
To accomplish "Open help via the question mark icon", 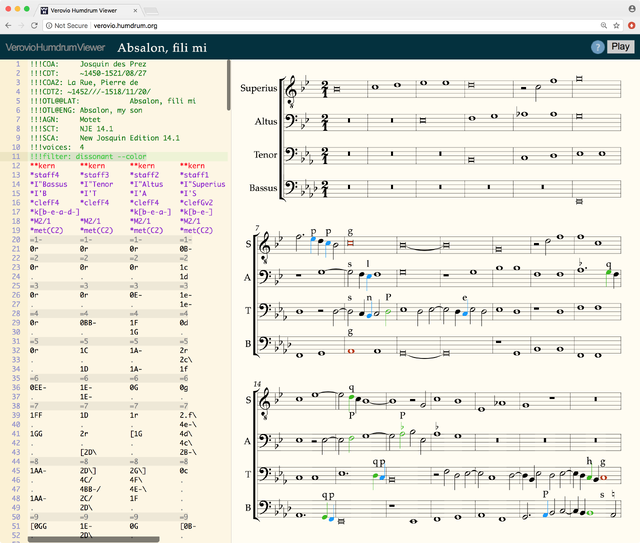I will point(598,47).
